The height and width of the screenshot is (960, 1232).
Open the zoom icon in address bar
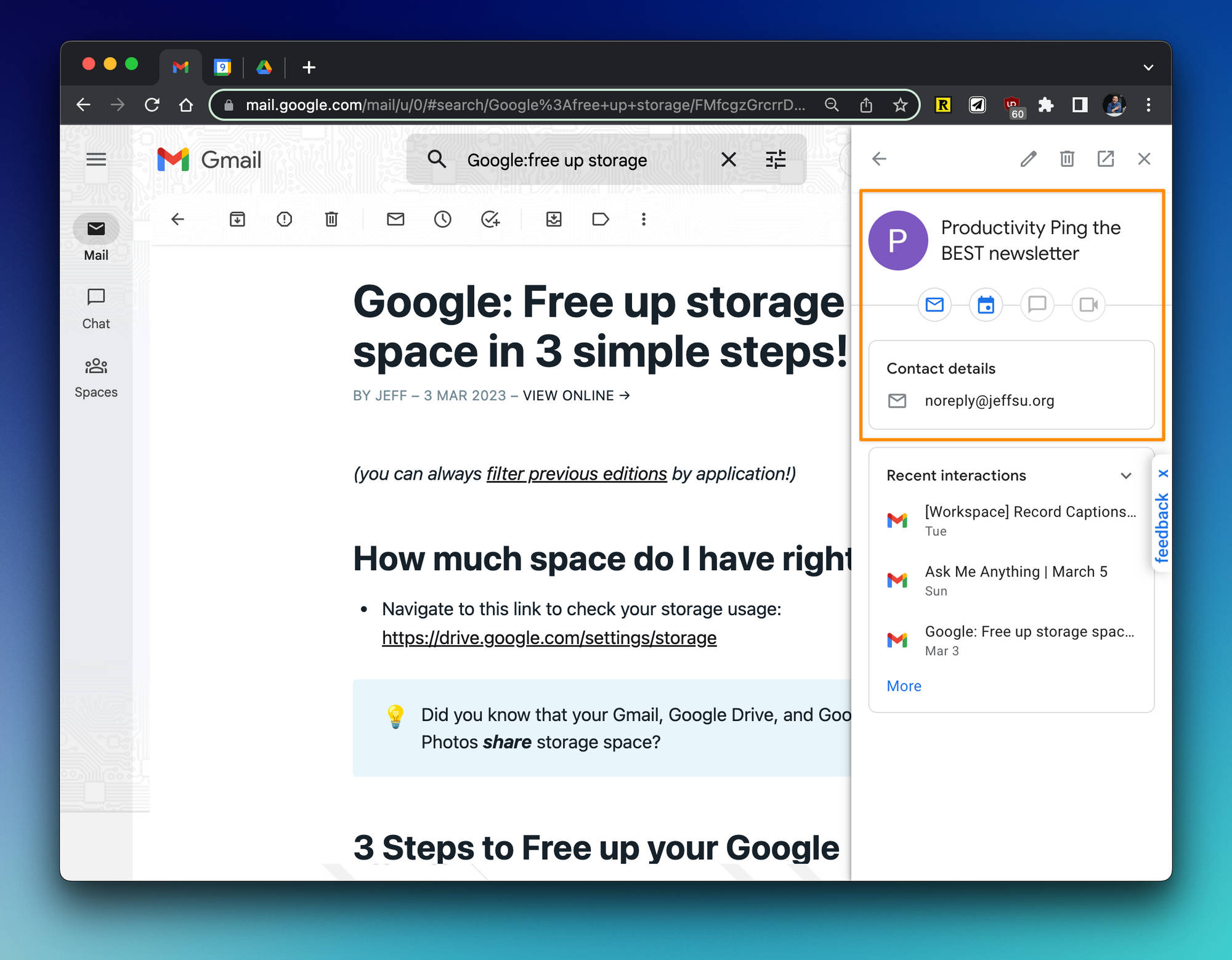coord(832,105)
